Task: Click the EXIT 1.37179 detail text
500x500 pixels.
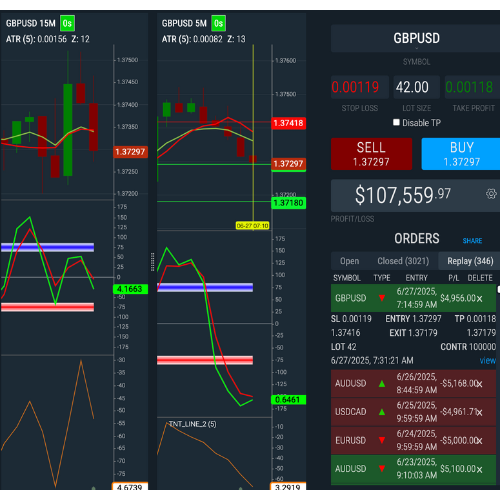Action: (x=413, y=333)
